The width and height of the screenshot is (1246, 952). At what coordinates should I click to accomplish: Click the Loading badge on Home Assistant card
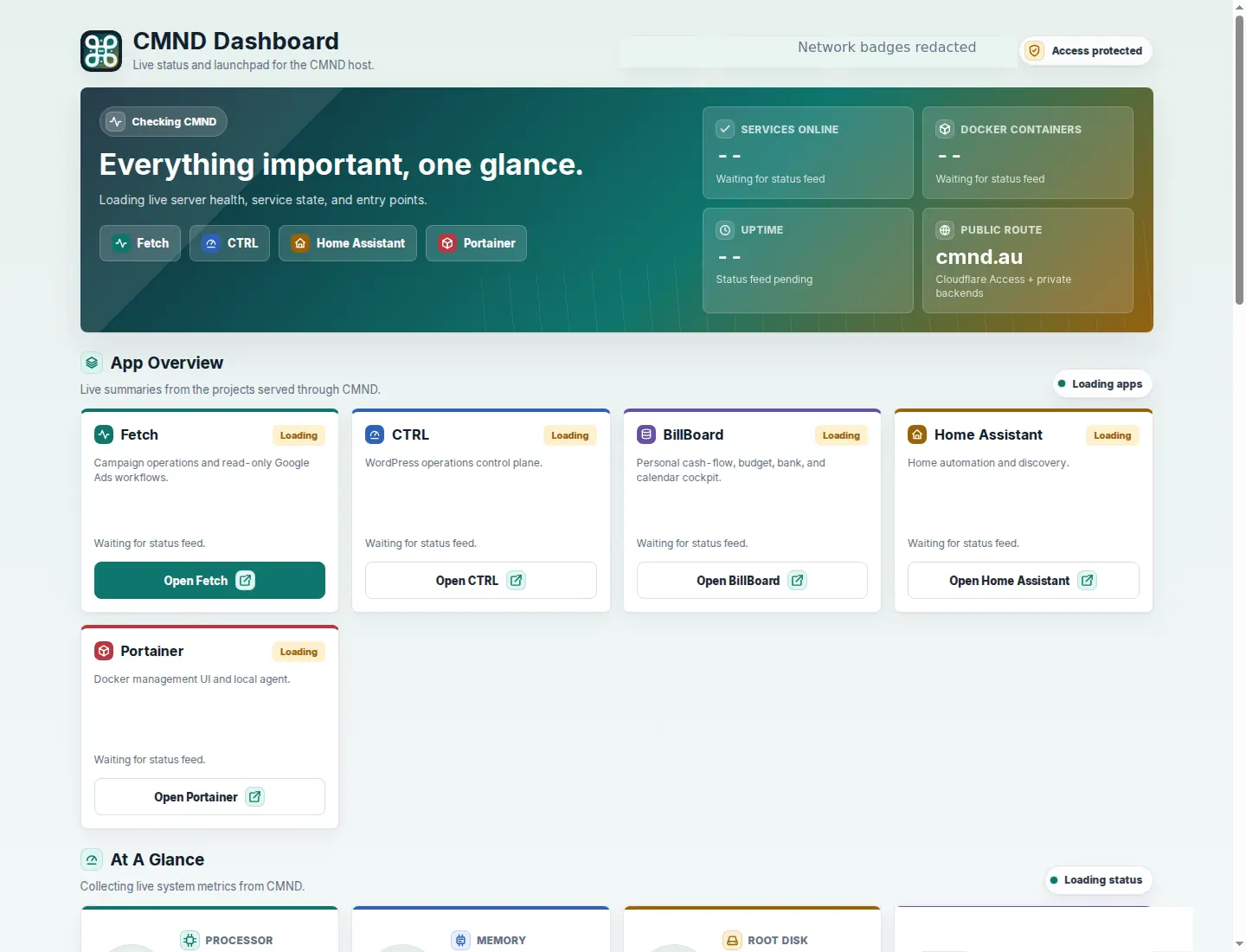(x=1113, y=435)
